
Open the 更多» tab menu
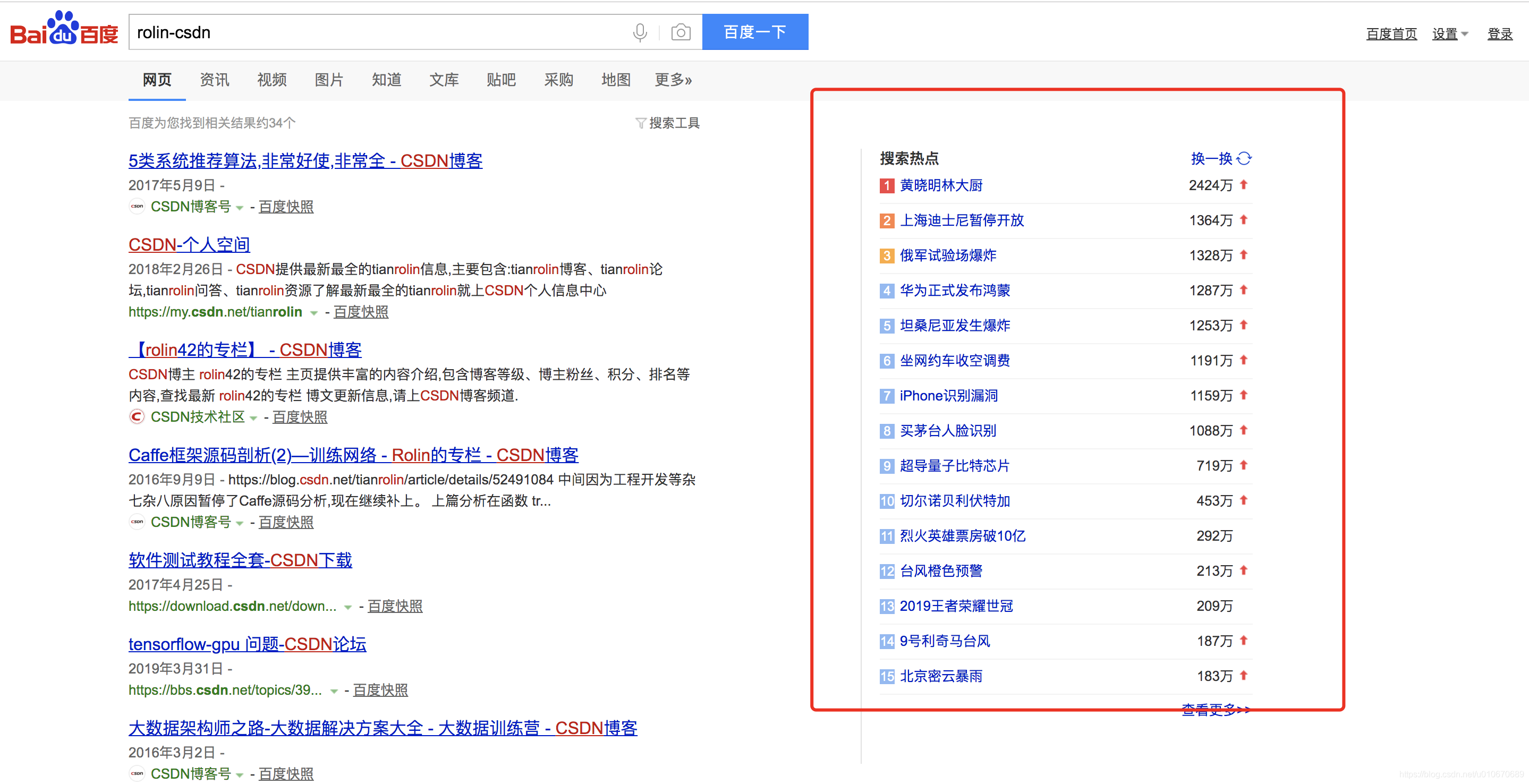[x=673, y=80]
